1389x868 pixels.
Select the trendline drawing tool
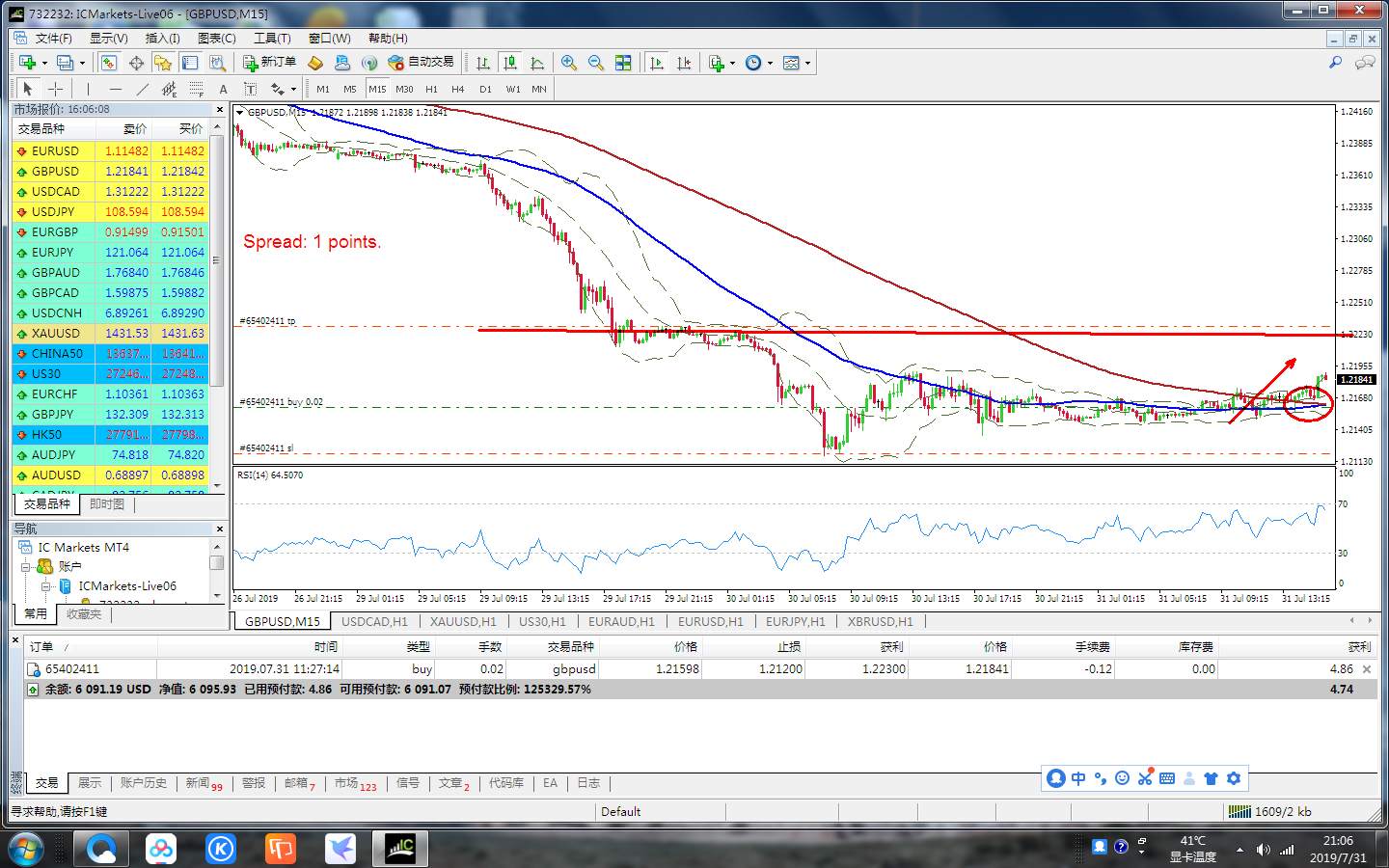(x=142, y=89)
